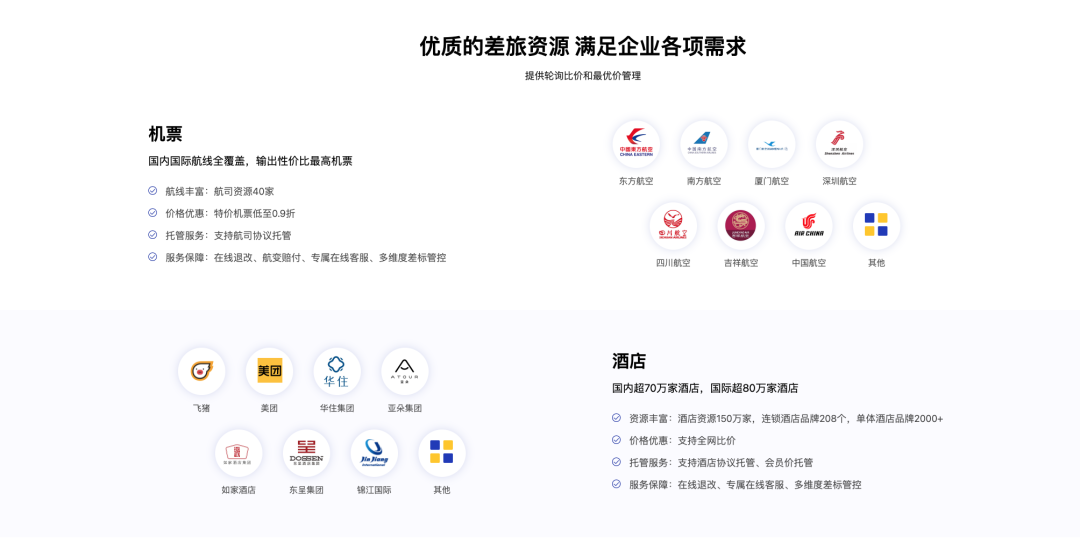Screen dimensions: 1080x549
Task: Click the 亚朵集团 label
Action: click(x=404, y=408)
